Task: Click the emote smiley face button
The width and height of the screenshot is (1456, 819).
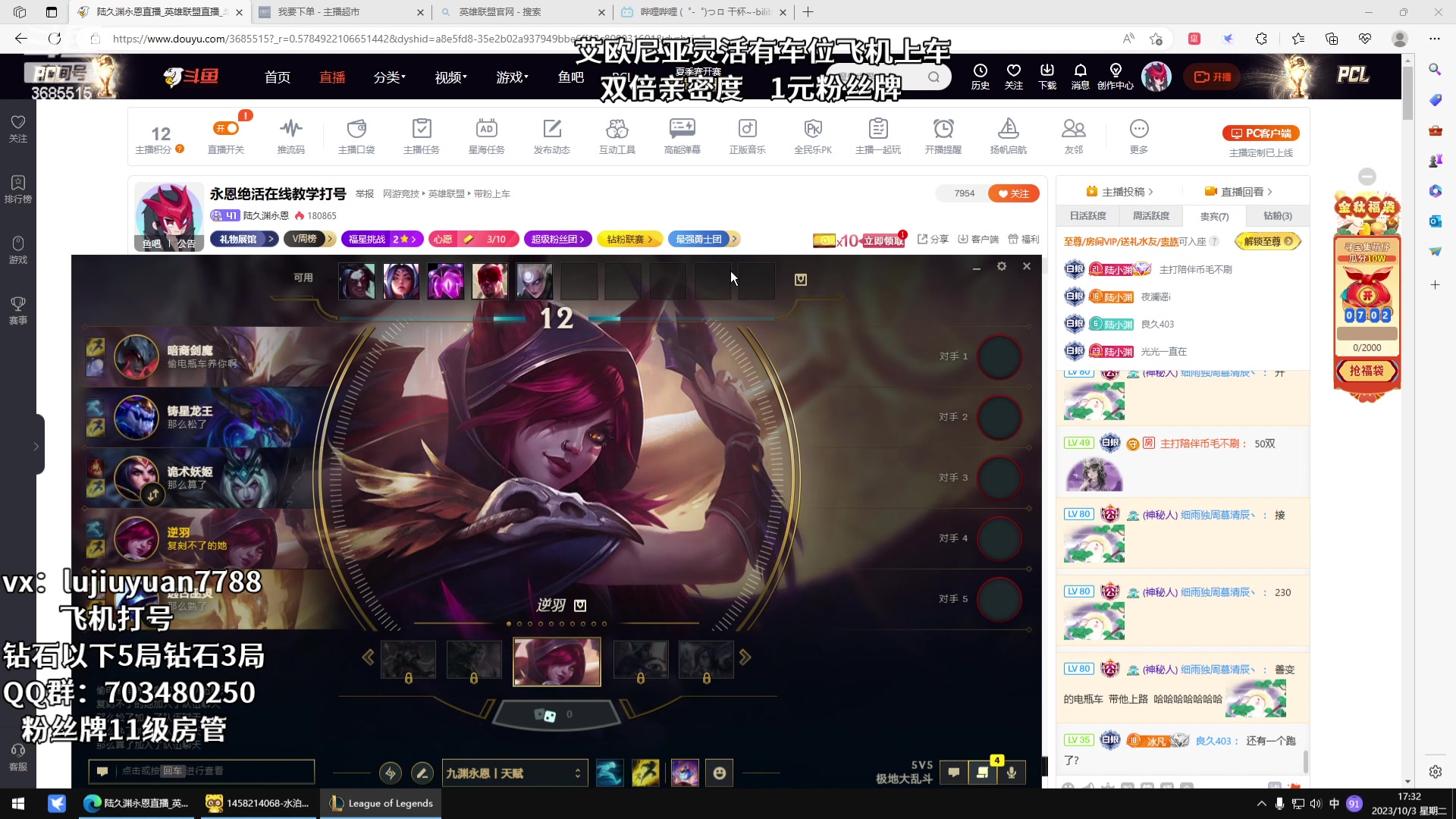Action: pos(720,773)
